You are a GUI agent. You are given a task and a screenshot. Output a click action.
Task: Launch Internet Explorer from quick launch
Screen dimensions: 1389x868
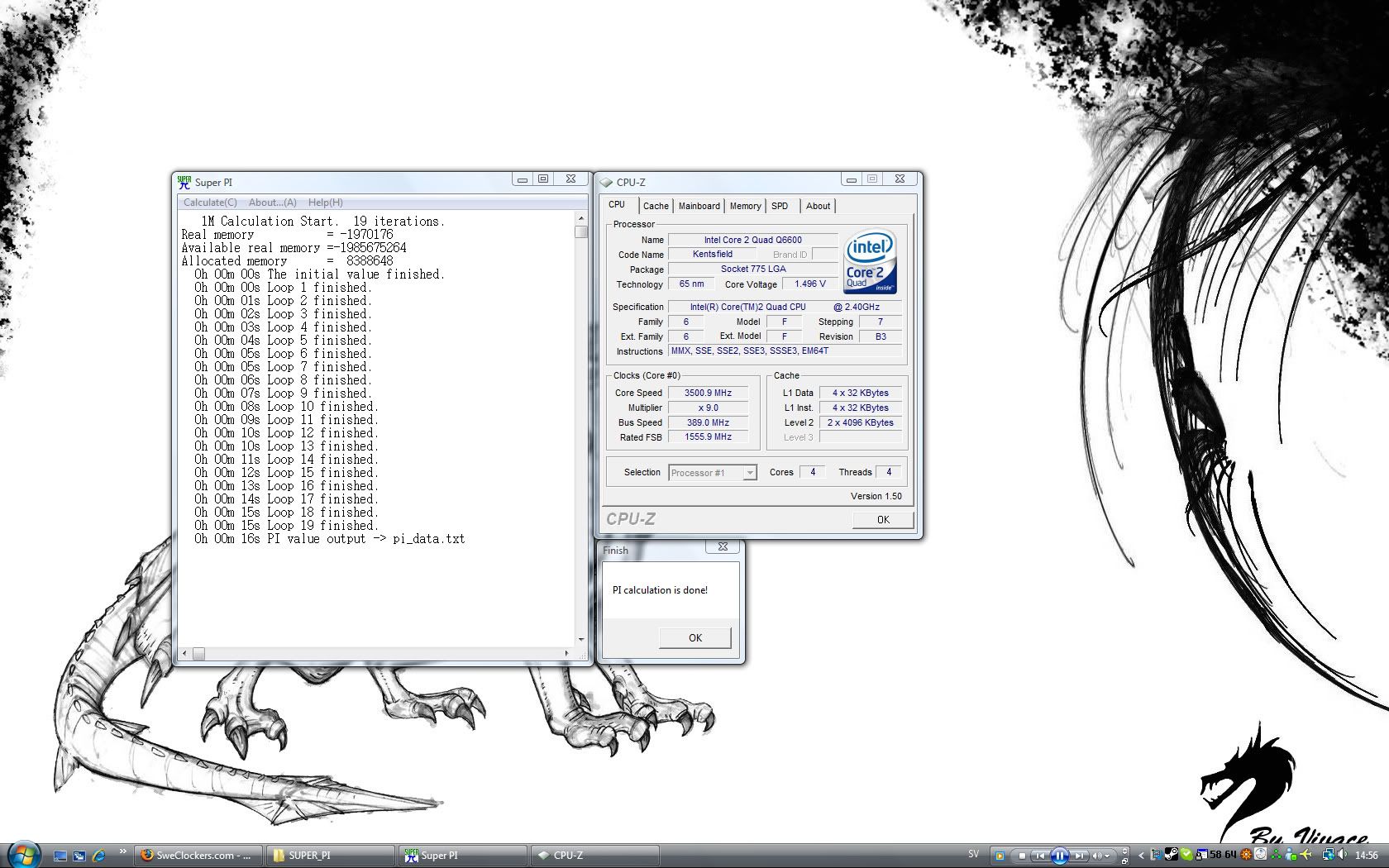point(98,856)
